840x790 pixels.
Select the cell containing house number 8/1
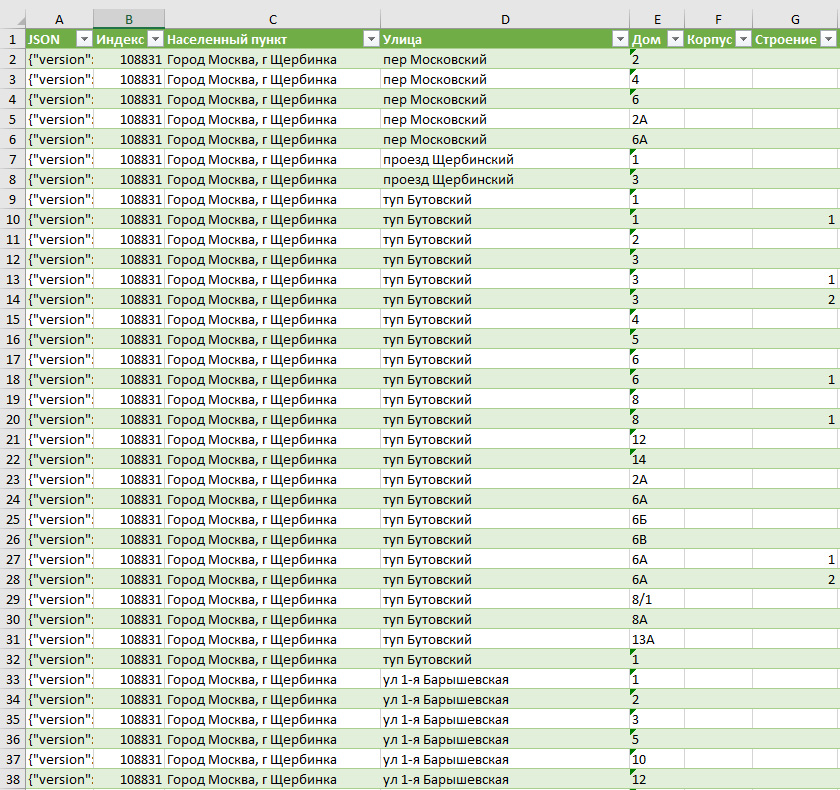click(x=656, y=599)
